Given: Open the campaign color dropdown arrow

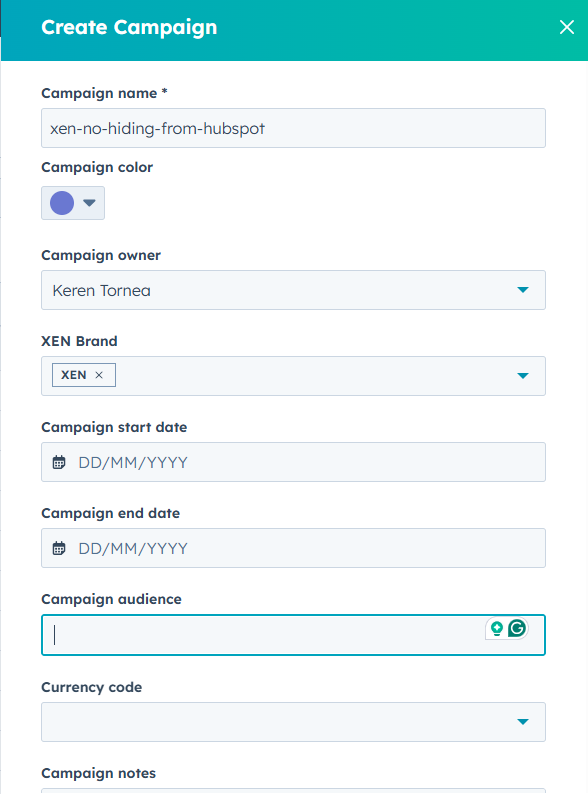Looking at the screenshot, I should 90,203.
